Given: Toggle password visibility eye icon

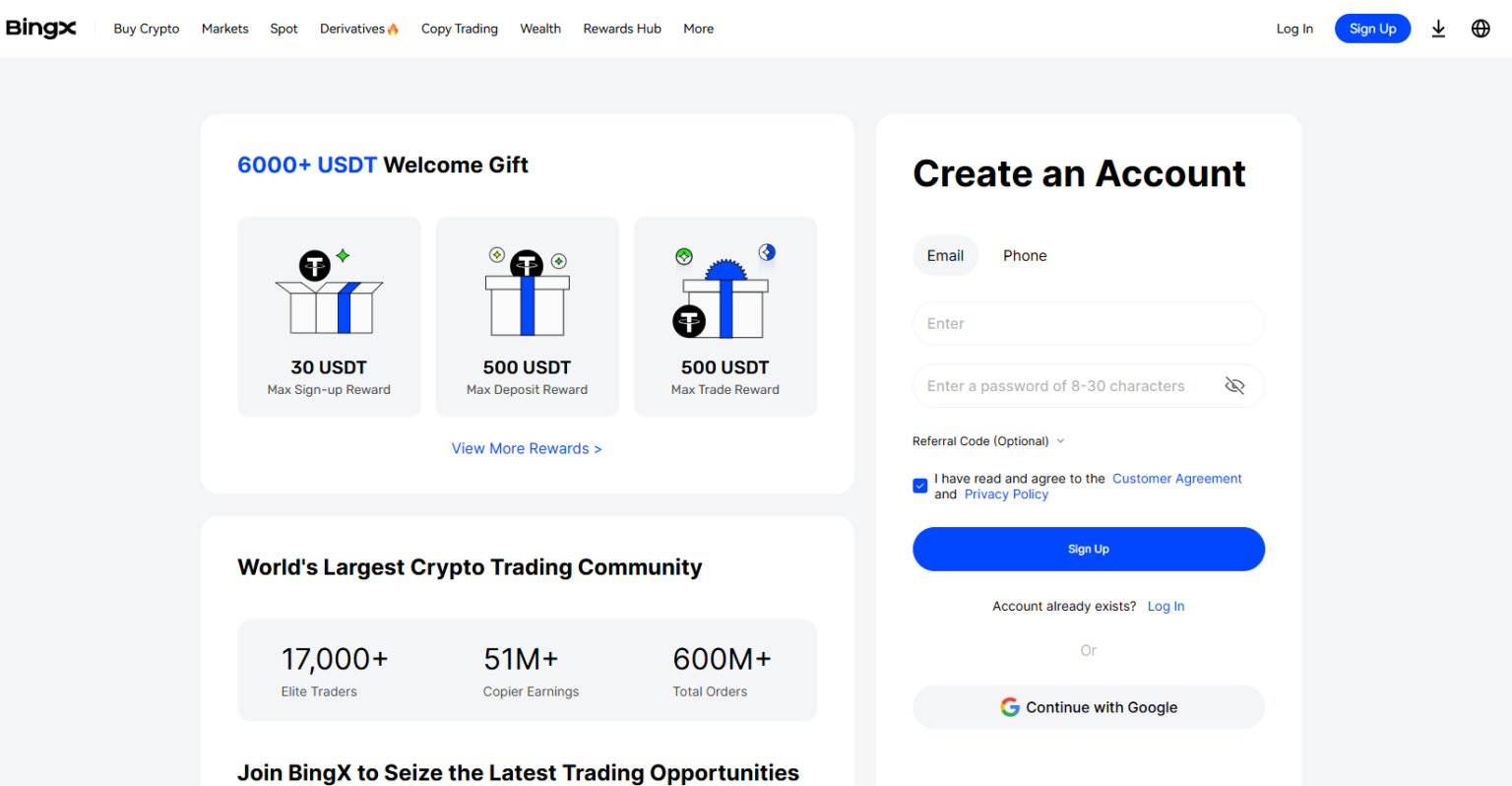Looking at the screenshot, I should (x=1234, y=386).
